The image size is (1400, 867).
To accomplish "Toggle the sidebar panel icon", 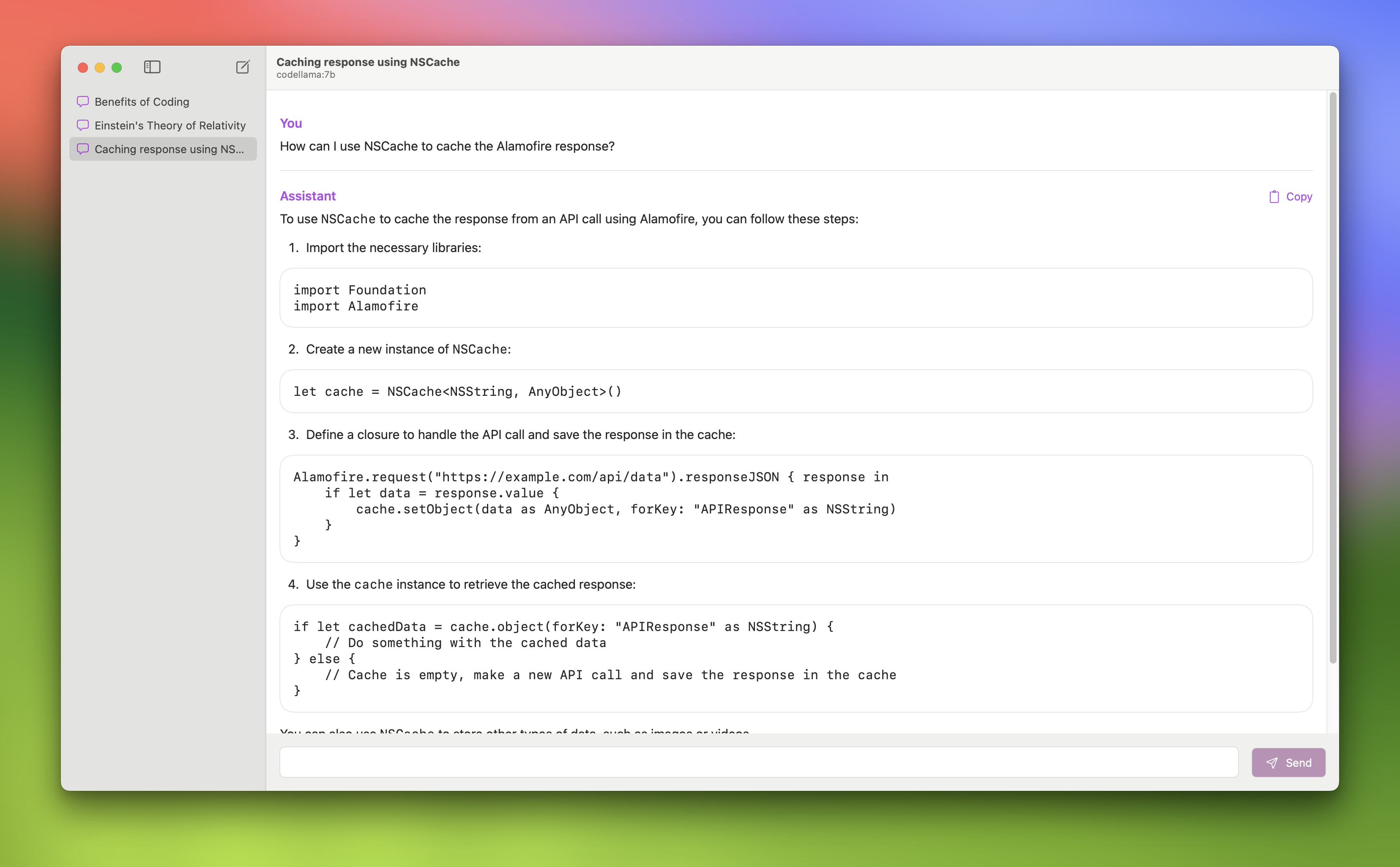I will [152, 67].
